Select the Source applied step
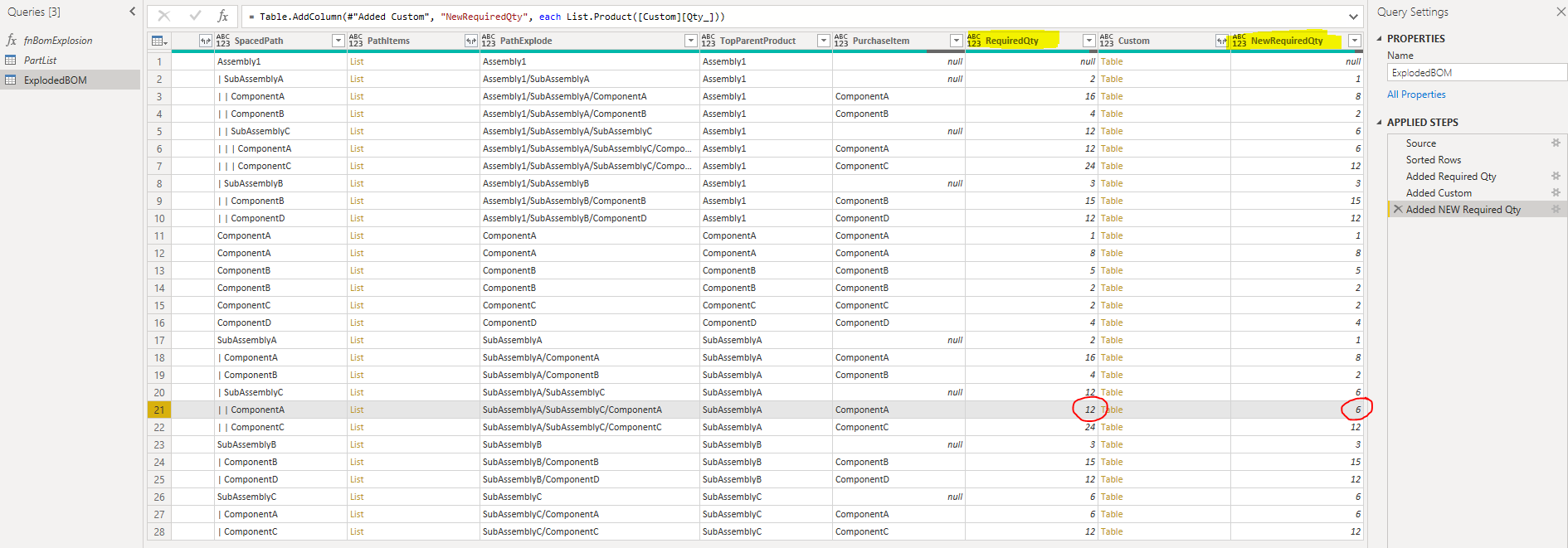1568x548 pixels. [1421, 143]
